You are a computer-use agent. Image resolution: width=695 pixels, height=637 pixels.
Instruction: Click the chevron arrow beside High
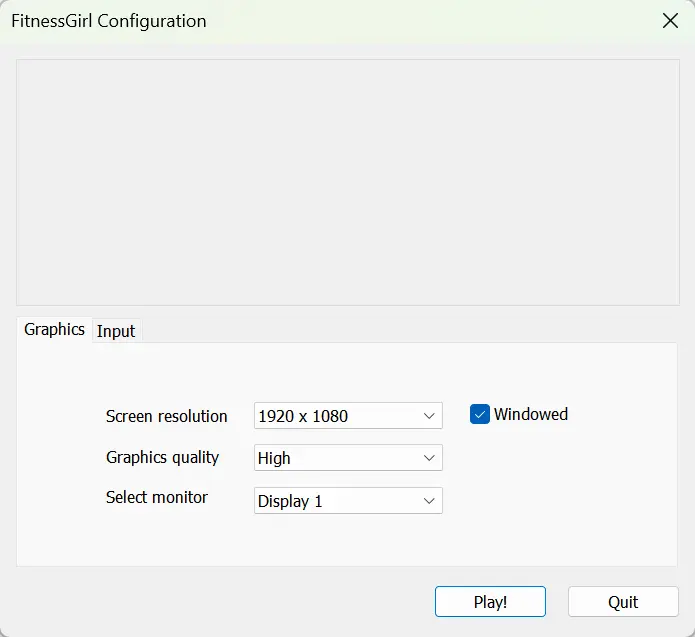click(x=429, y=458)
